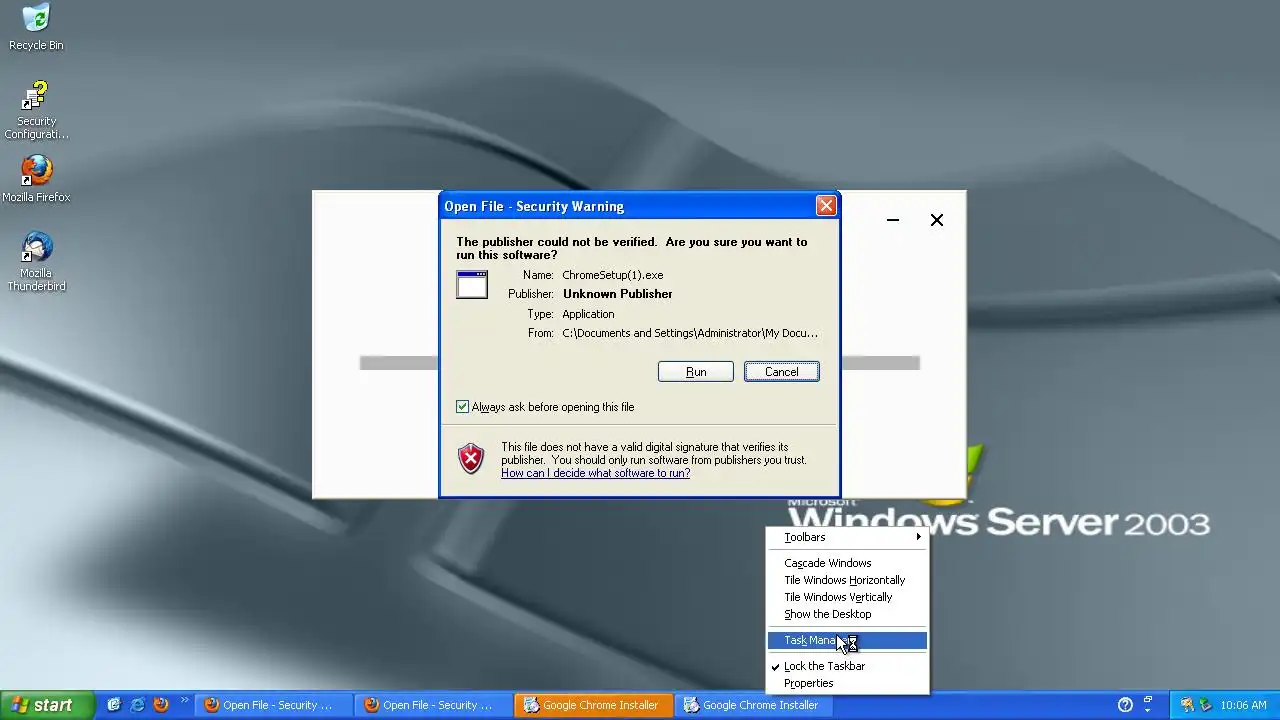Expand the Toolbars submenu in context menu
Viewport: 1280px width, 720px height.
pos(848,537)
